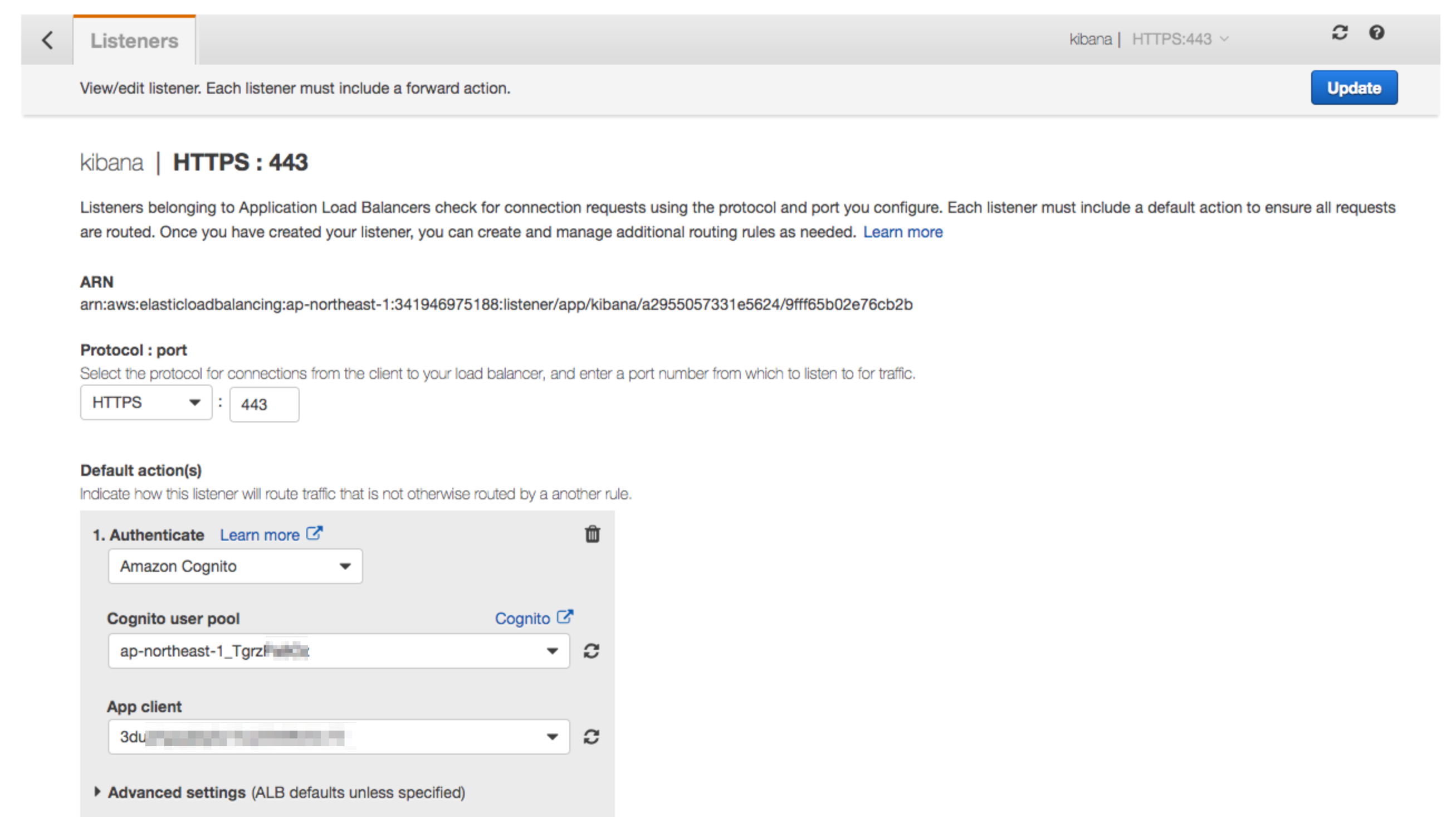The height and width of the screenshot is (817, 1456).
Task: Open the App client dropdown
Action: 339,737
